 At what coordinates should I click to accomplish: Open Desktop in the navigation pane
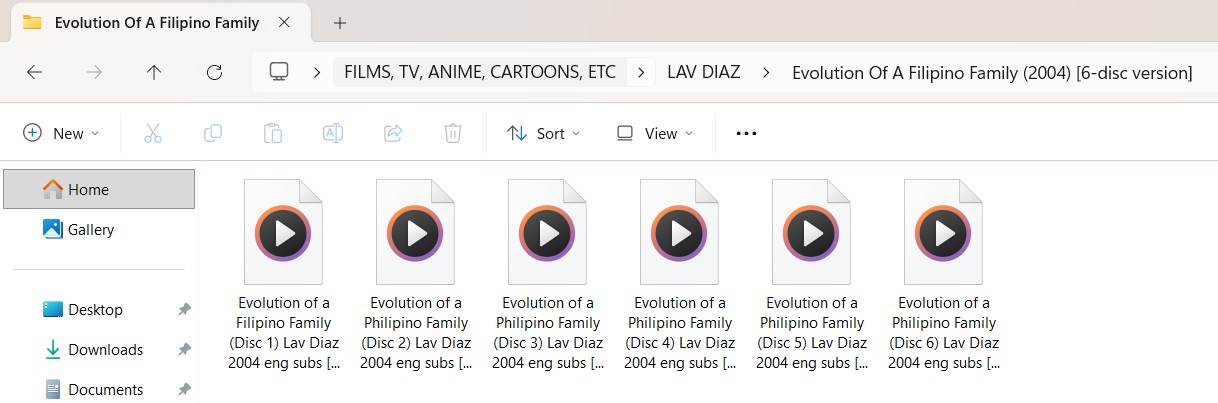pos(83,310)
